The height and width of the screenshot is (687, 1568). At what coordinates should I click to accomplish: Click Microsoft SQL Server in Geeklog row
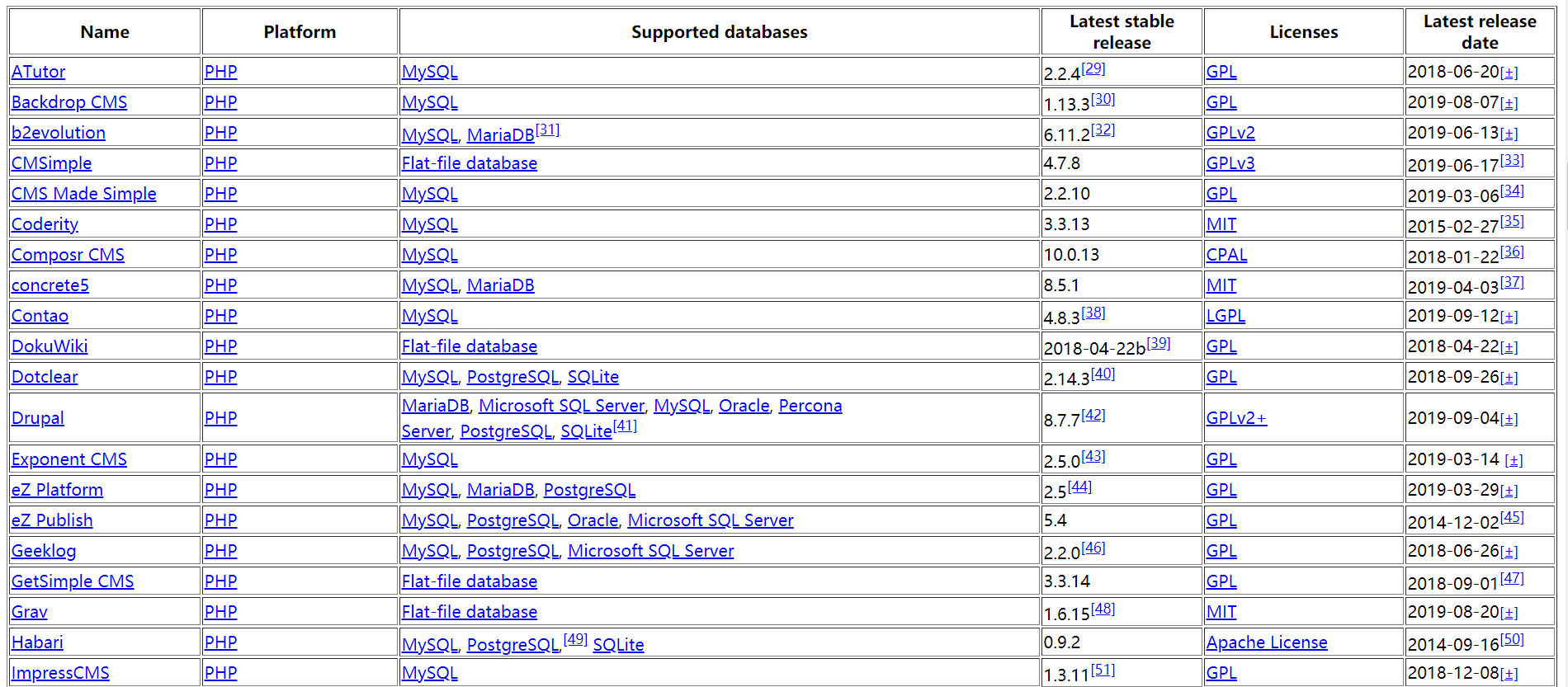650,551
